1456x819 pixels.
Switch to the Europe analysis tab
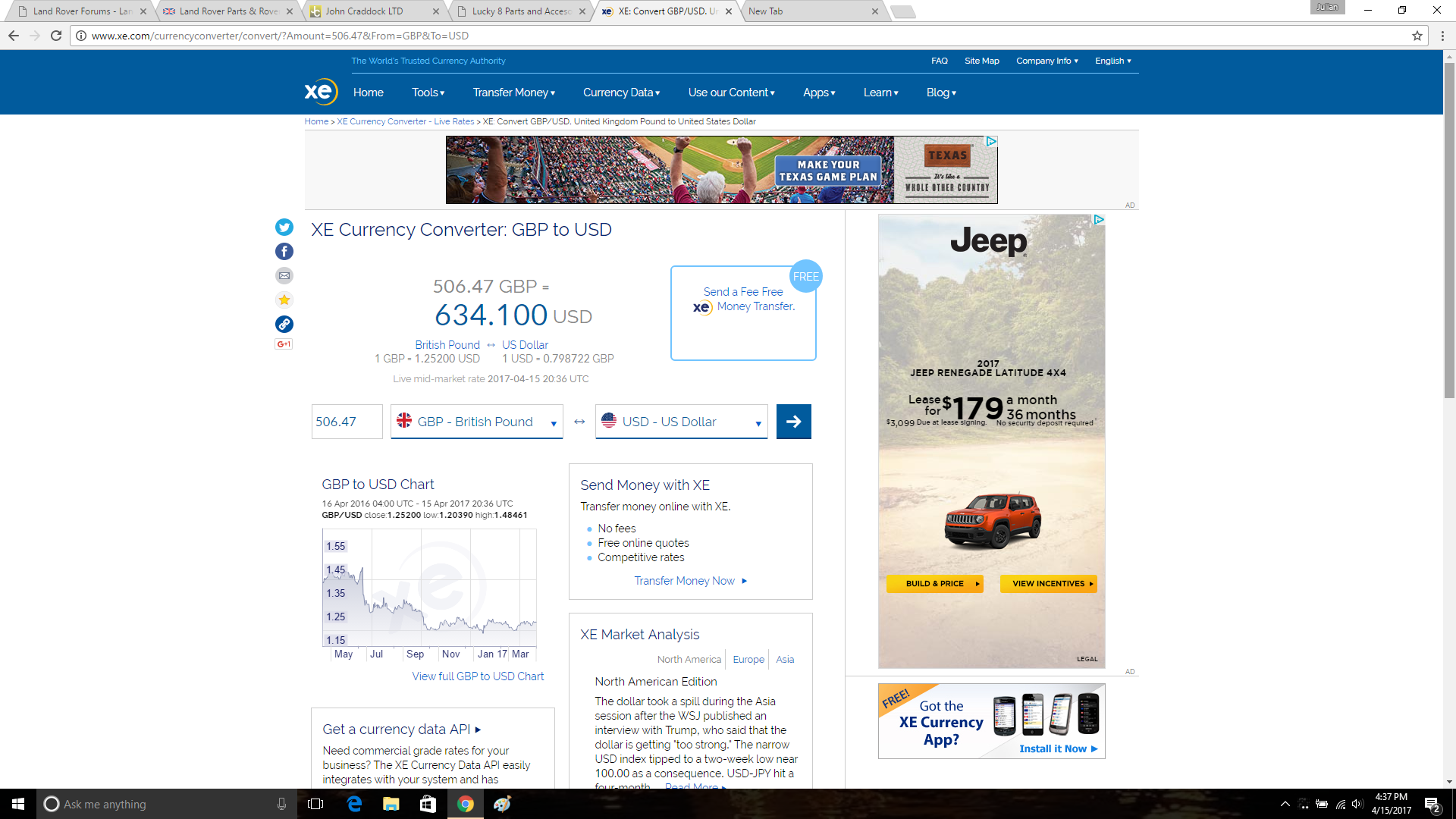748,660
